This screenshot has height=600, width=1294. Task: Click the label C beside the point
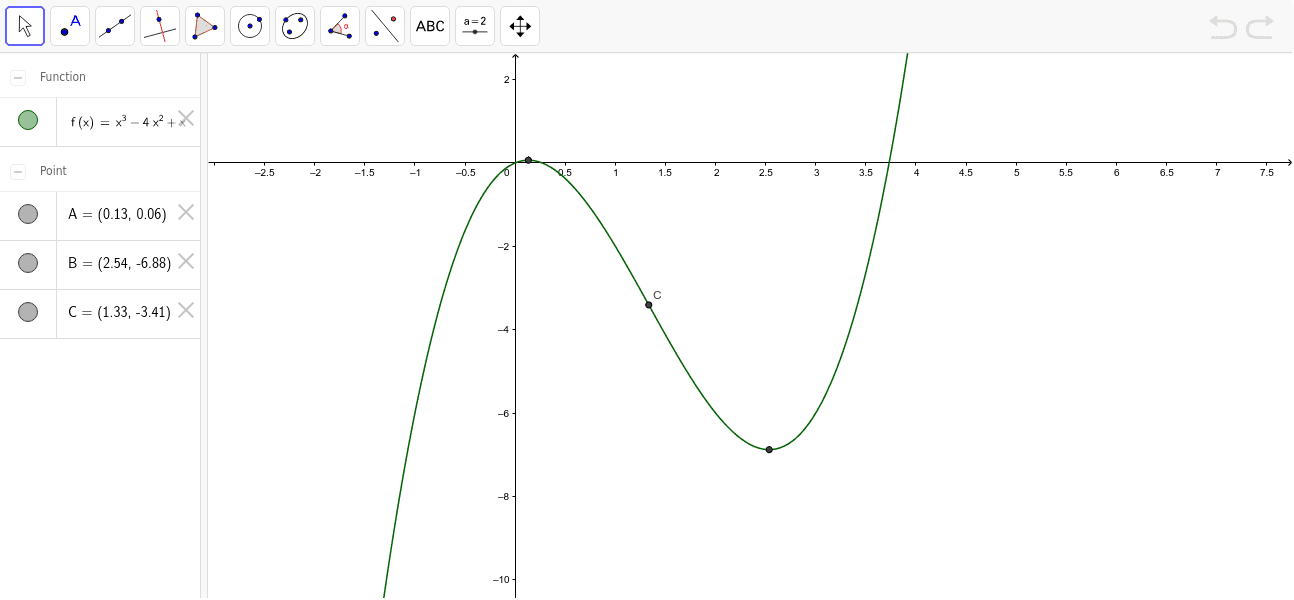point(657,295)
